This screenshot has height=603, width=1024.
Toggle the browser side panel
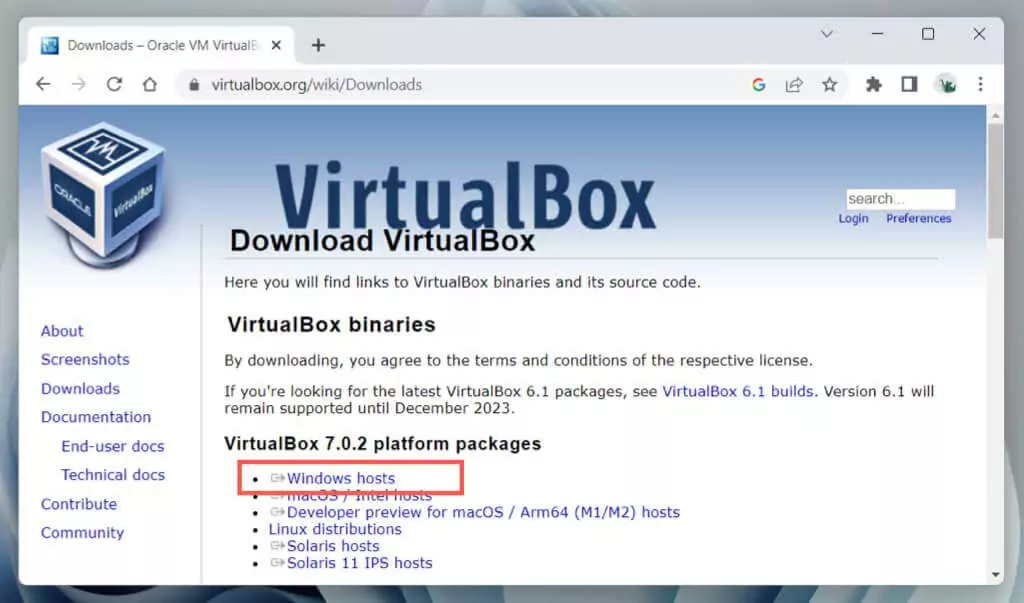pos(909,84)
